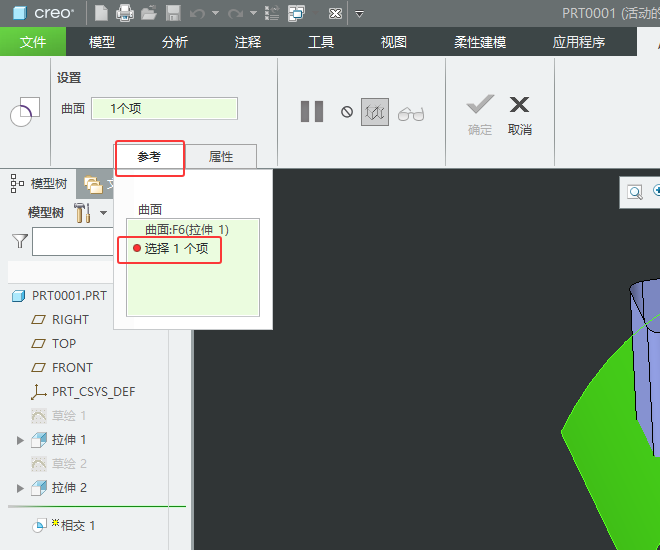Screen dimensions: 660x550
Task: Click the refit magnifier icon in graphics toolbar
Action: click(x=635, y=192)
